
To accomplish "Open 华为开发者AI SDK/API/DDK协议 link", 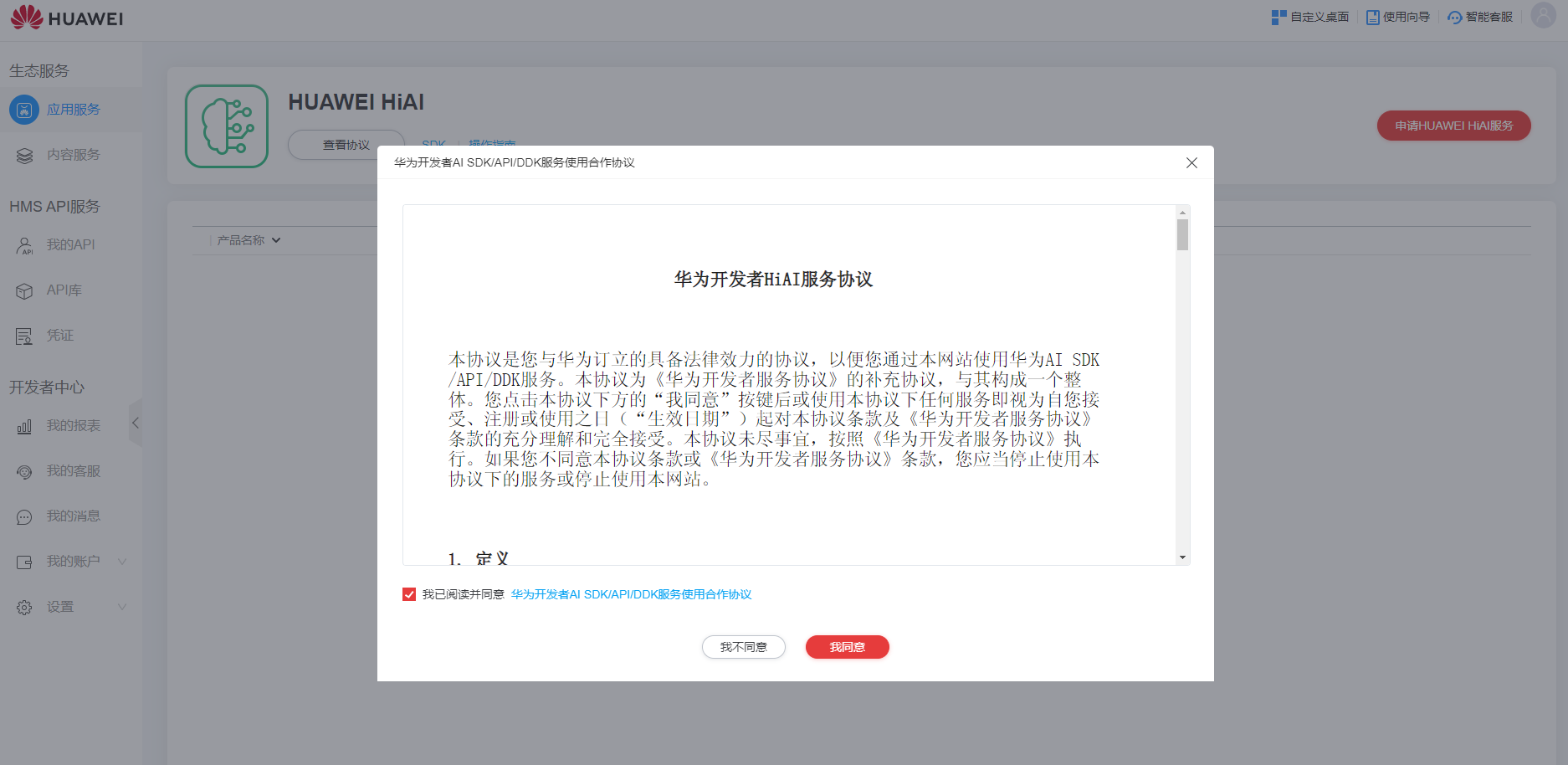I will [x=632, y=594].
